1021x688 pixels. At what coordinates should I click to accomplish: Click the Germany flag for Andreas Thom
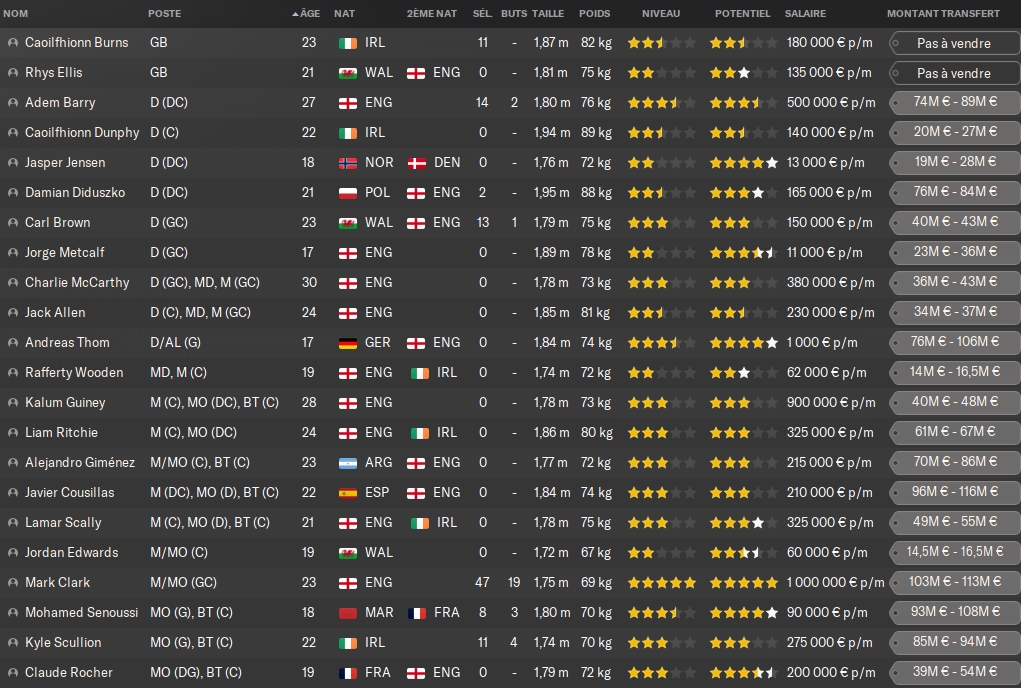348,343
